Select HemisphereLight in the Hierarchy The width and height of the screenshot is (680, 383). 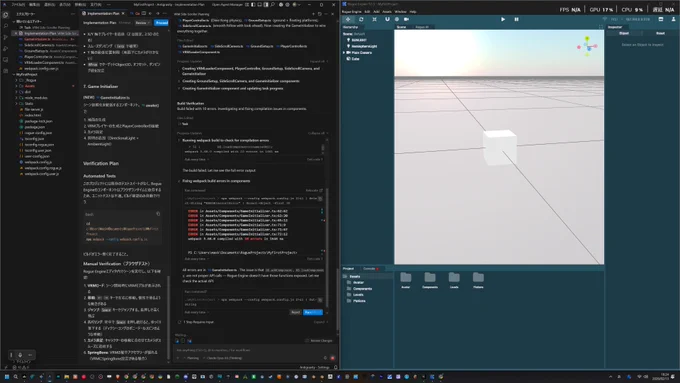pyautogui.click(x=364, y=46)
